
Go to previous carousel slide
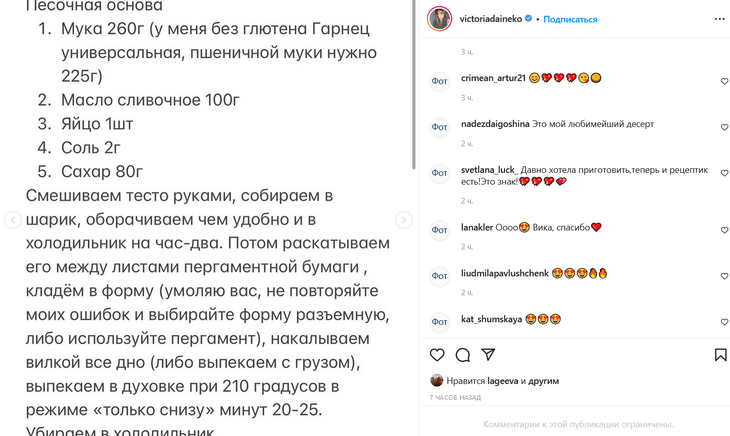(12, 220)
